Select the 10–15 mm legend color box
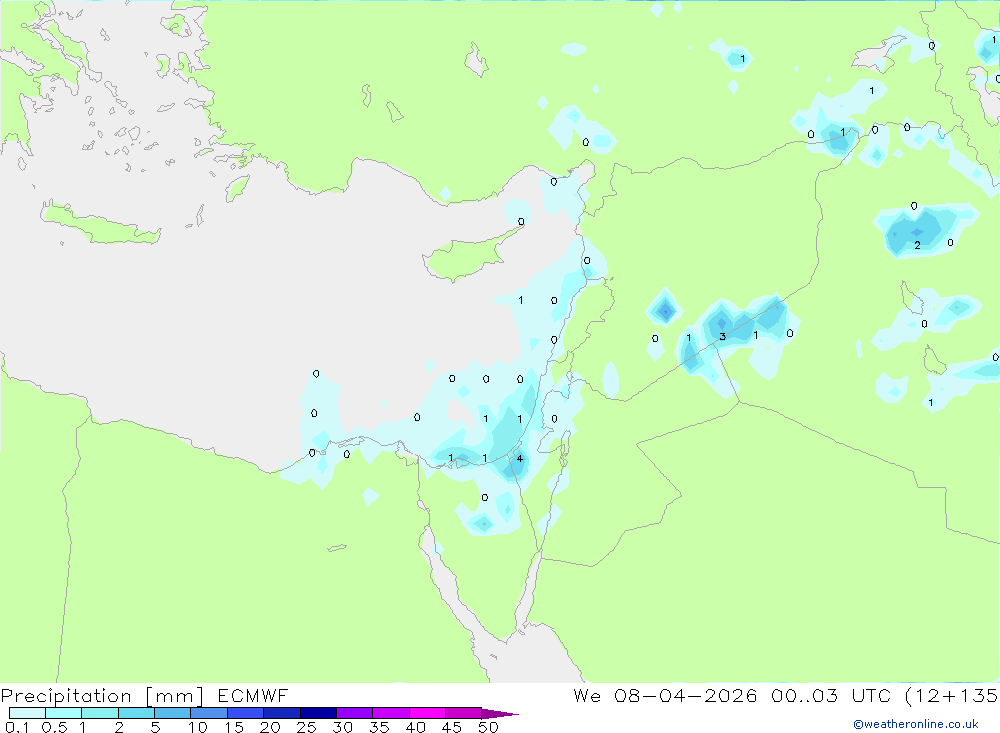The width and height of the screenshot is (1000, 733). click(x=209, y=713)
